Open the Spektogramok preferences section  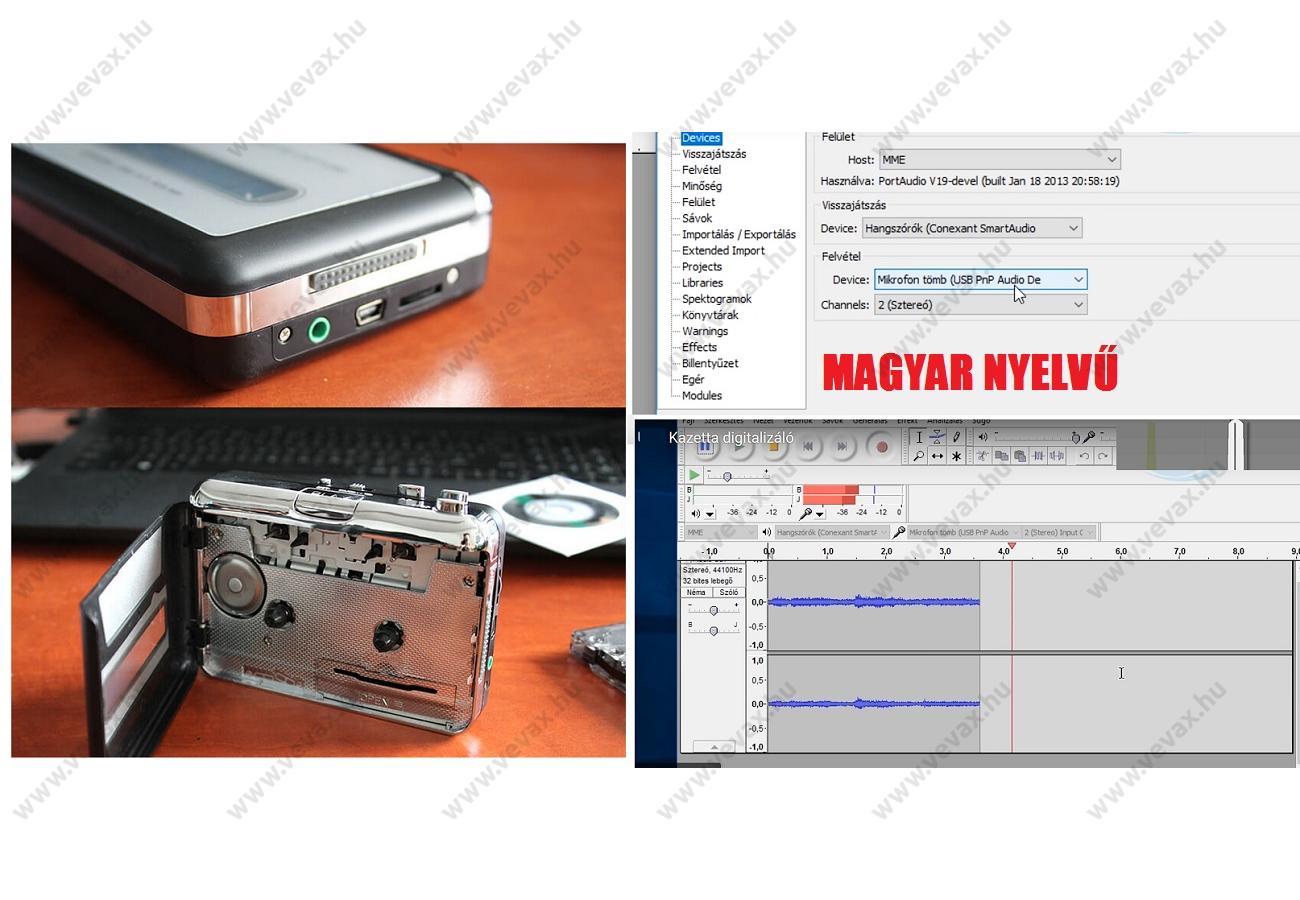(716, 299)
